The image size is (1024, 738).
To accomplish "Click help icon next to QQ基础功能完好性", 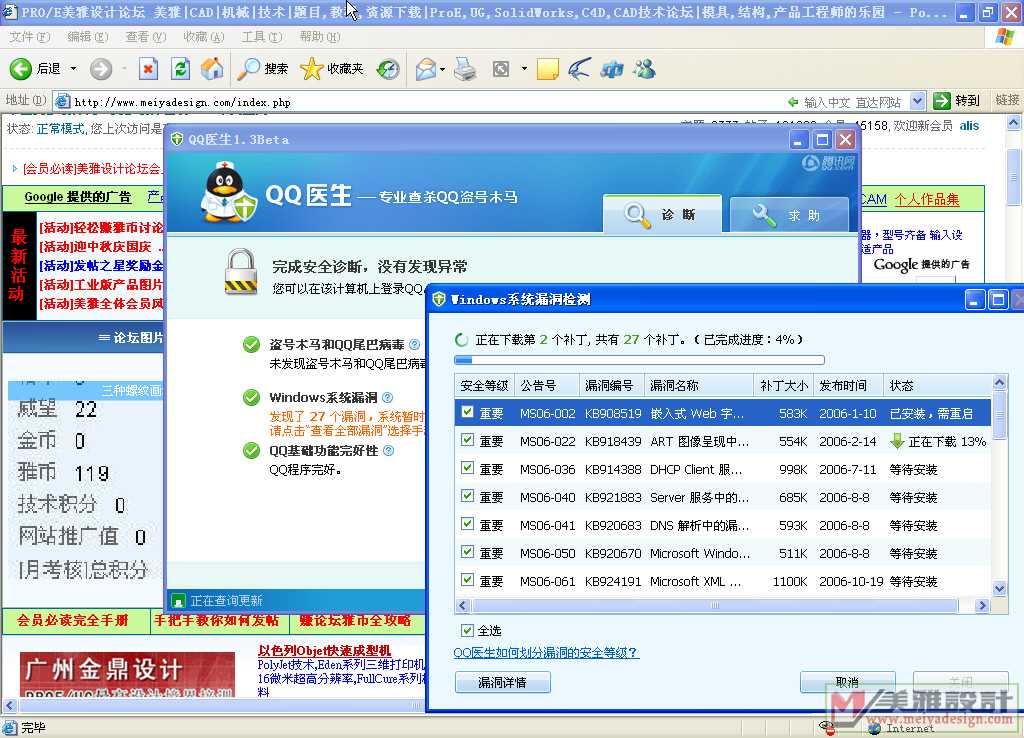I will click(x=389, y=451).
